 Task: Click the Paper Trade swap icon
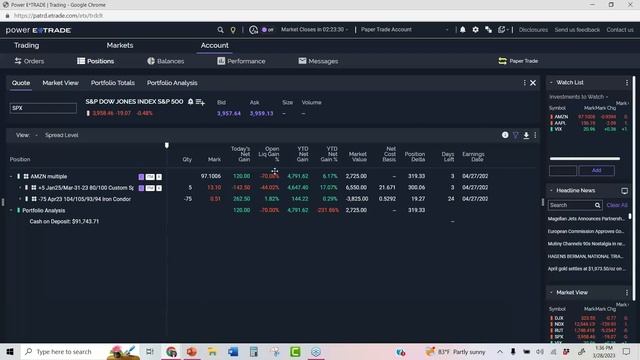point(502,61)
